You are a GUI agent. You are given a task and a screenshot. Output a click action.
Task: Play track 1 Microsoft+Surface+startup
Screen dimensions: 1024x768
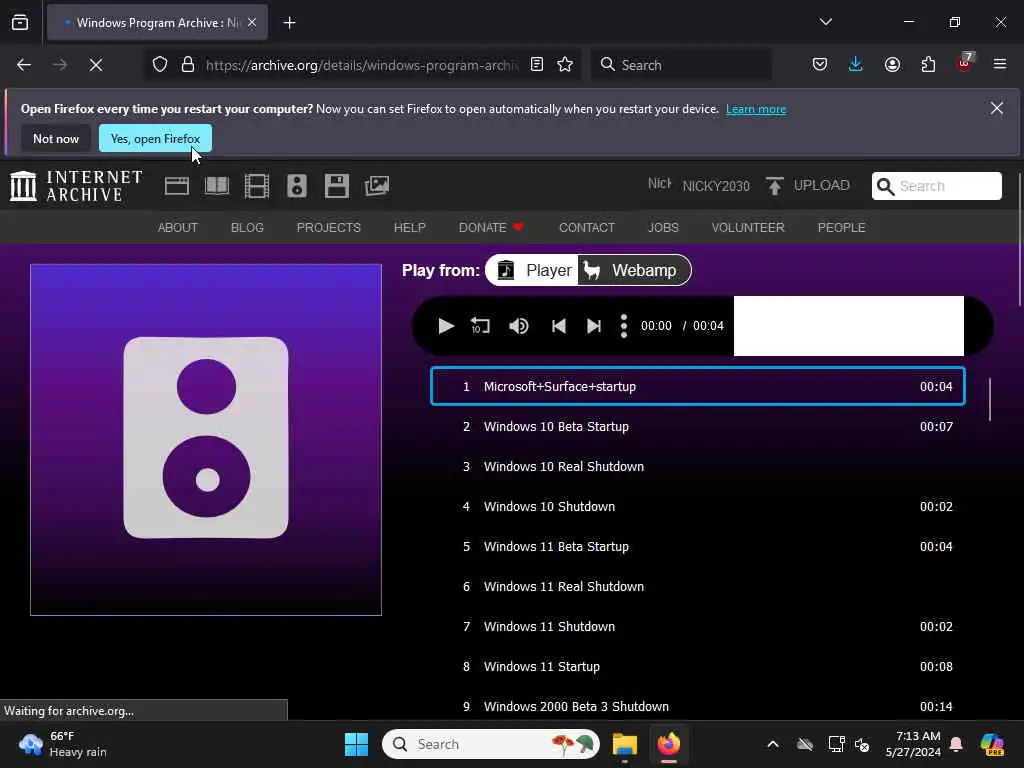(x=697, y=387)
